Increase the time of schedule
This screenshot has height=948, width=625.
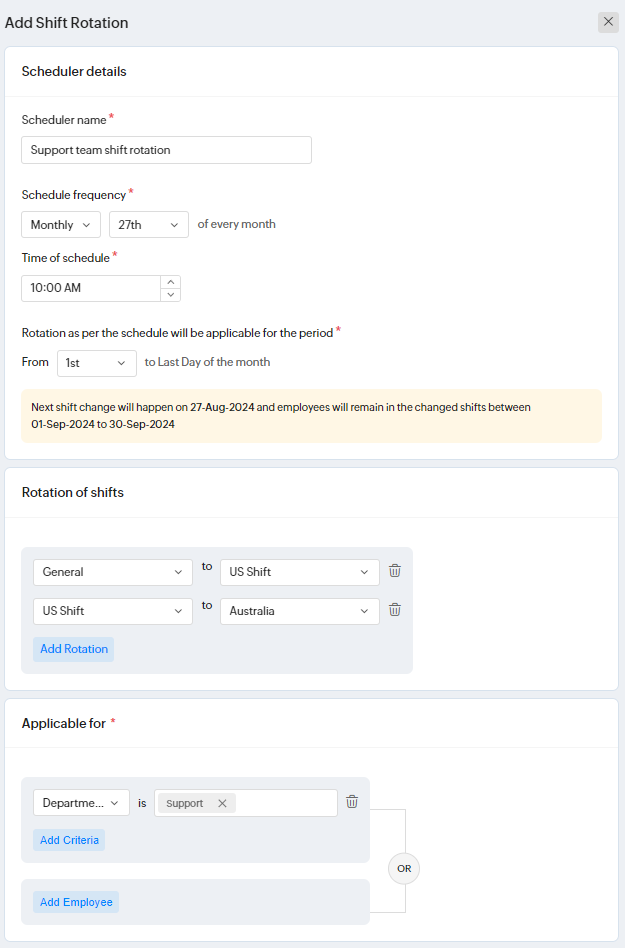click(171, 282)
